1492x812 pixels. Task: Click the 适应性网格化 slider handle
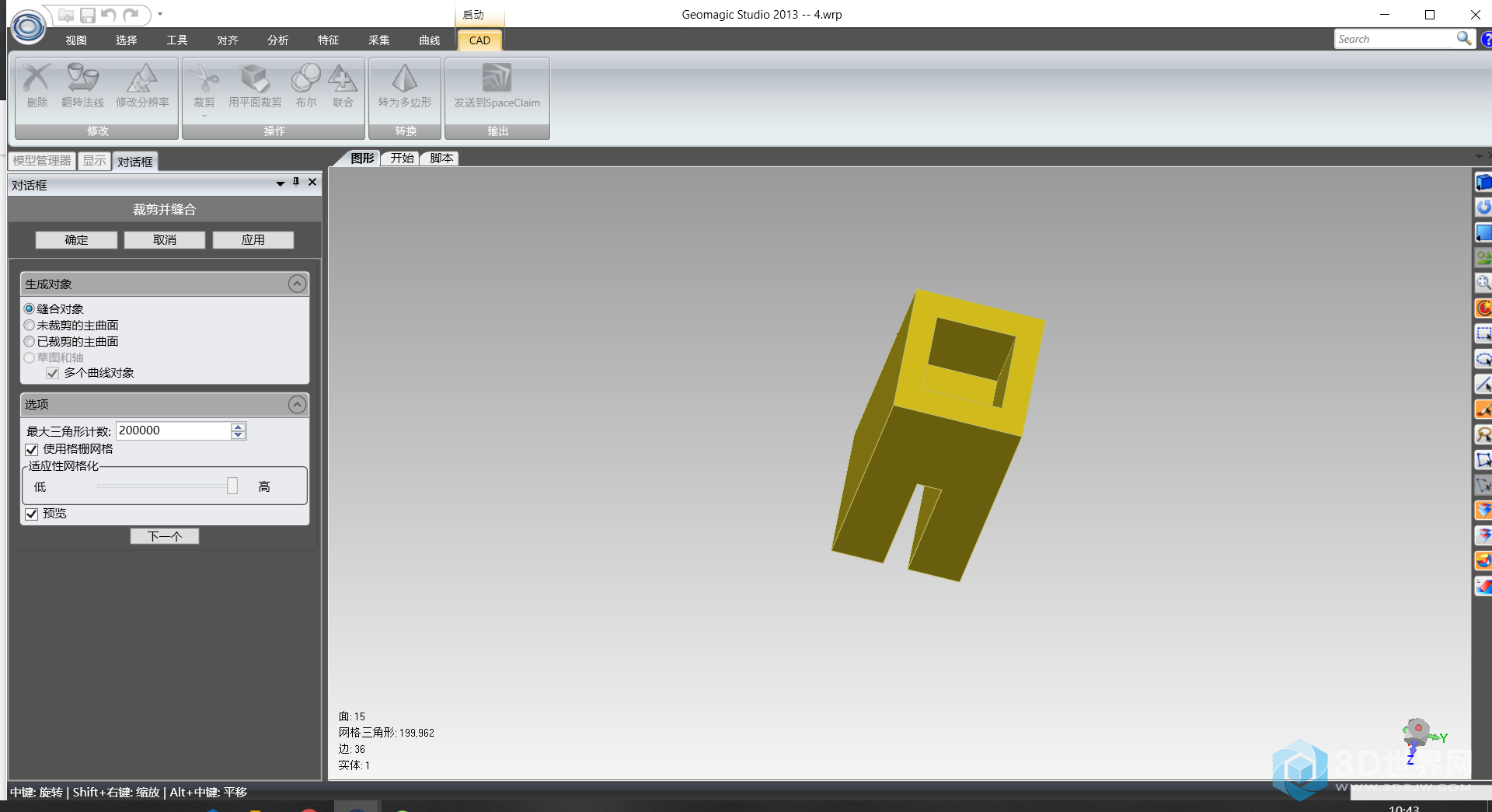click(x=232, y=486)
